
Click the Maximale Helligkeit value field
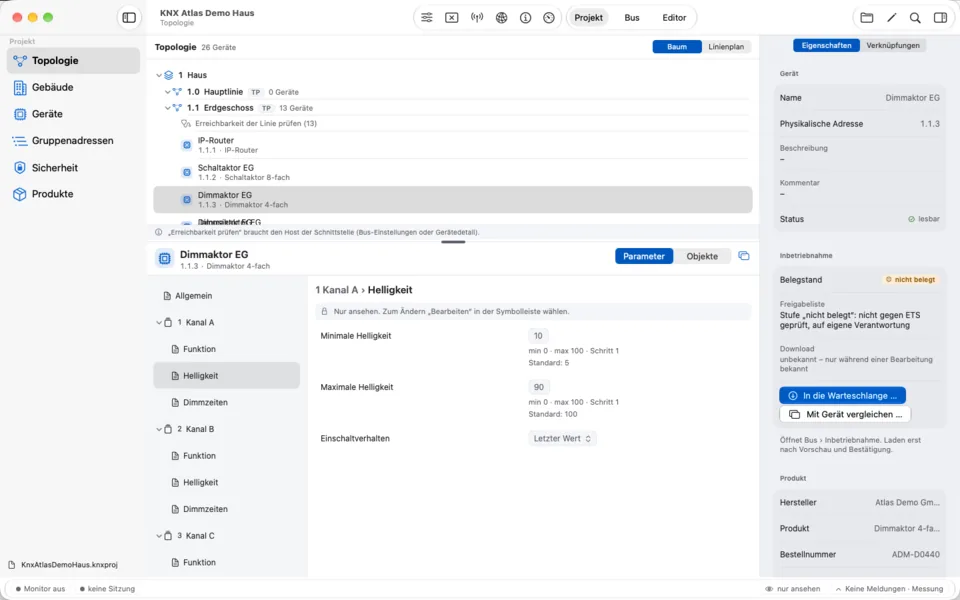tap(538, 387)
